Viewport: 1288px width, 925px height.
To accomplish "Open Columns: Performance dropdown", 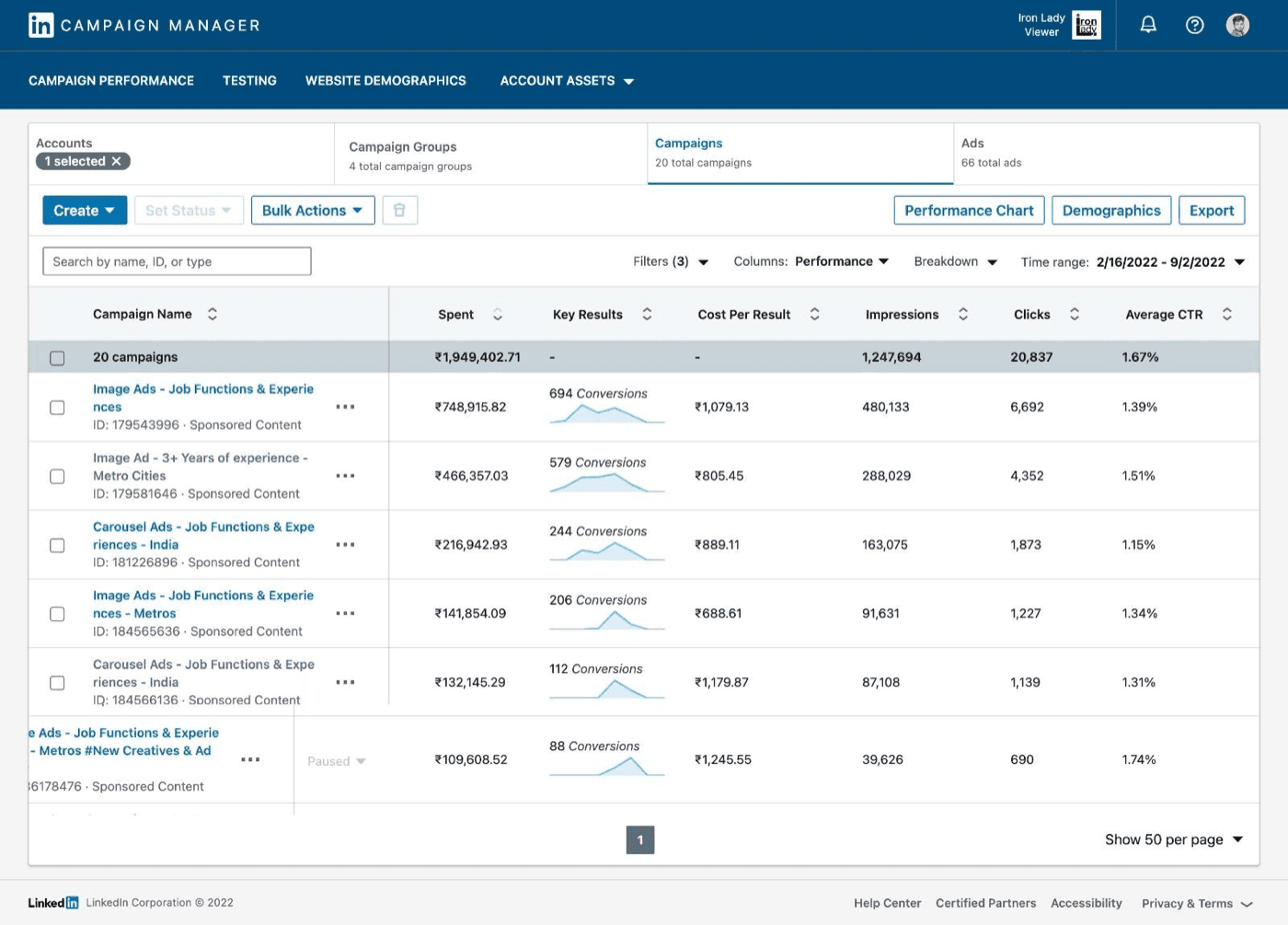I will coord(811,261).
